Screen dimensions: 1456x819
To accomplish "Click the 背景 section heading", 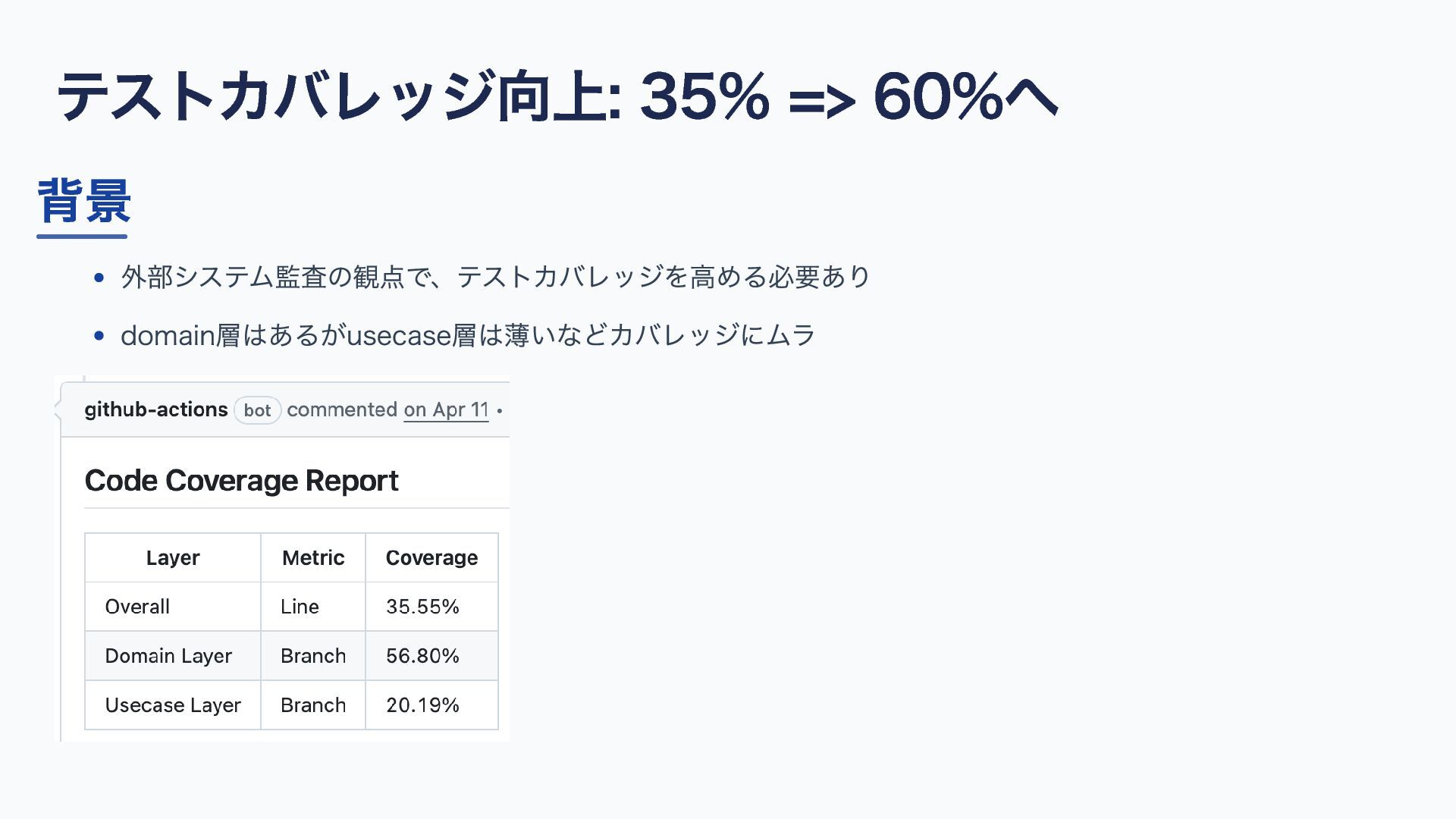I will point(84,201).
